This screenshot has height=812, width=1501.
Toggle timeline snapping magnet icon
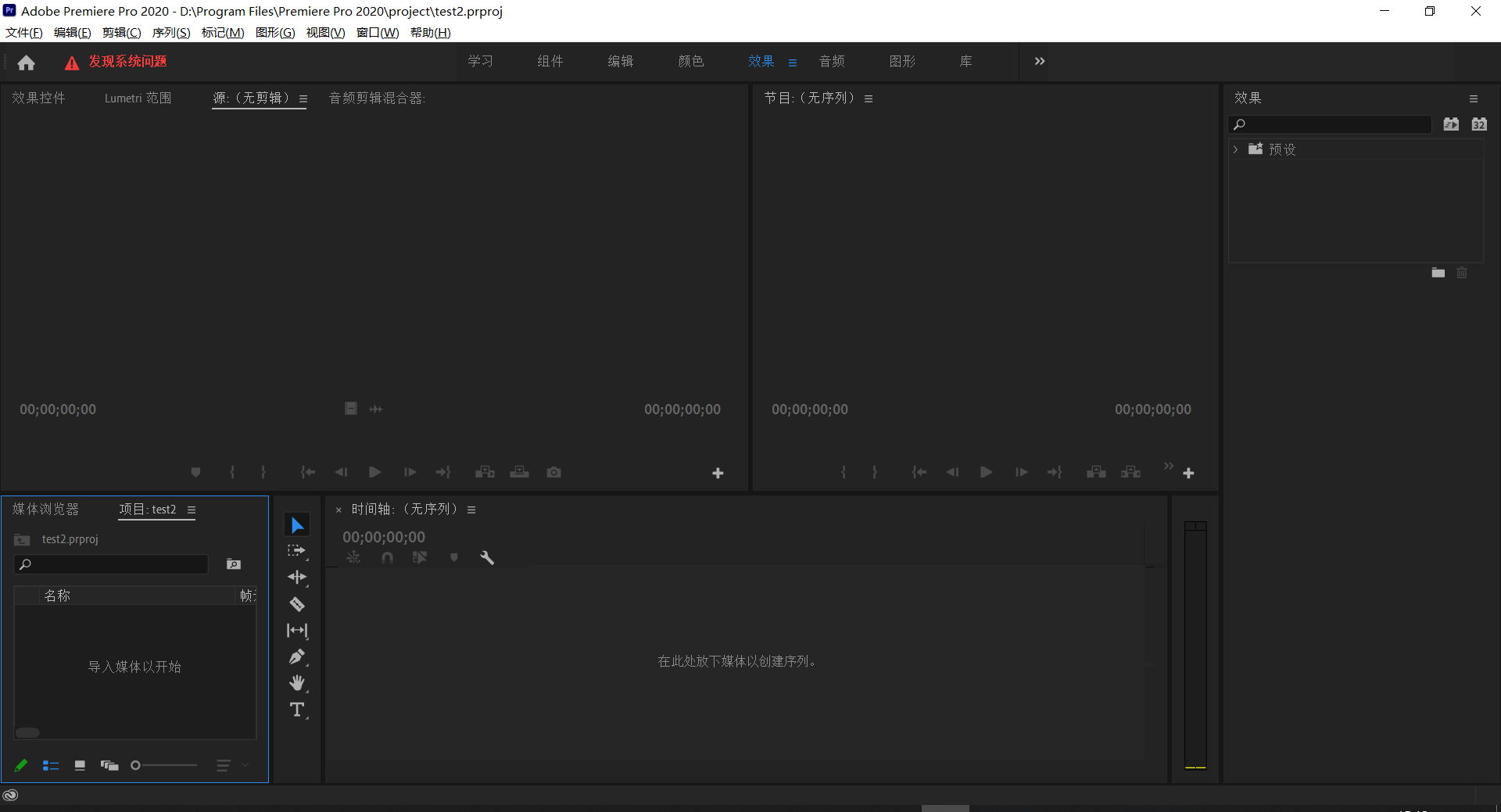(x=387, y=558)
